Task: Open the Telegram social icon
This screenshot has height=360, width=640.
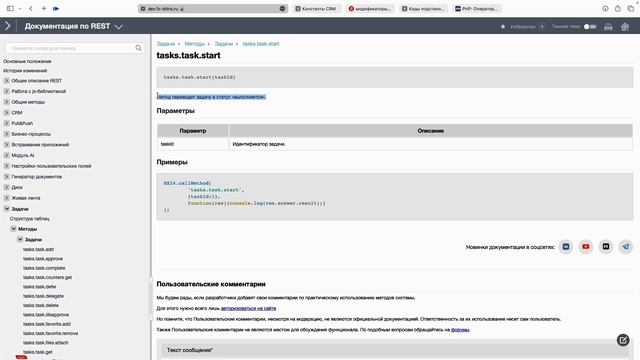Action: 626,247
